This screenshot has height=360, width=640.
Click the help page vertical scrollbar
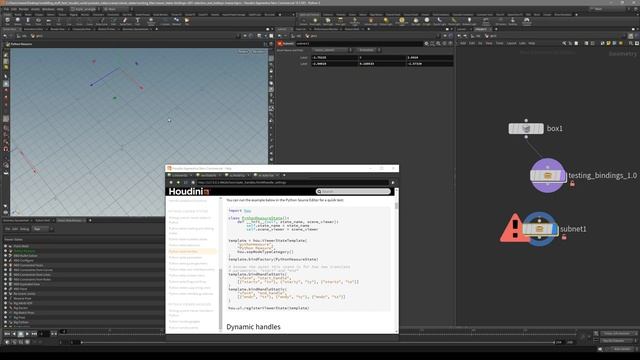click(x=396, y=206)
